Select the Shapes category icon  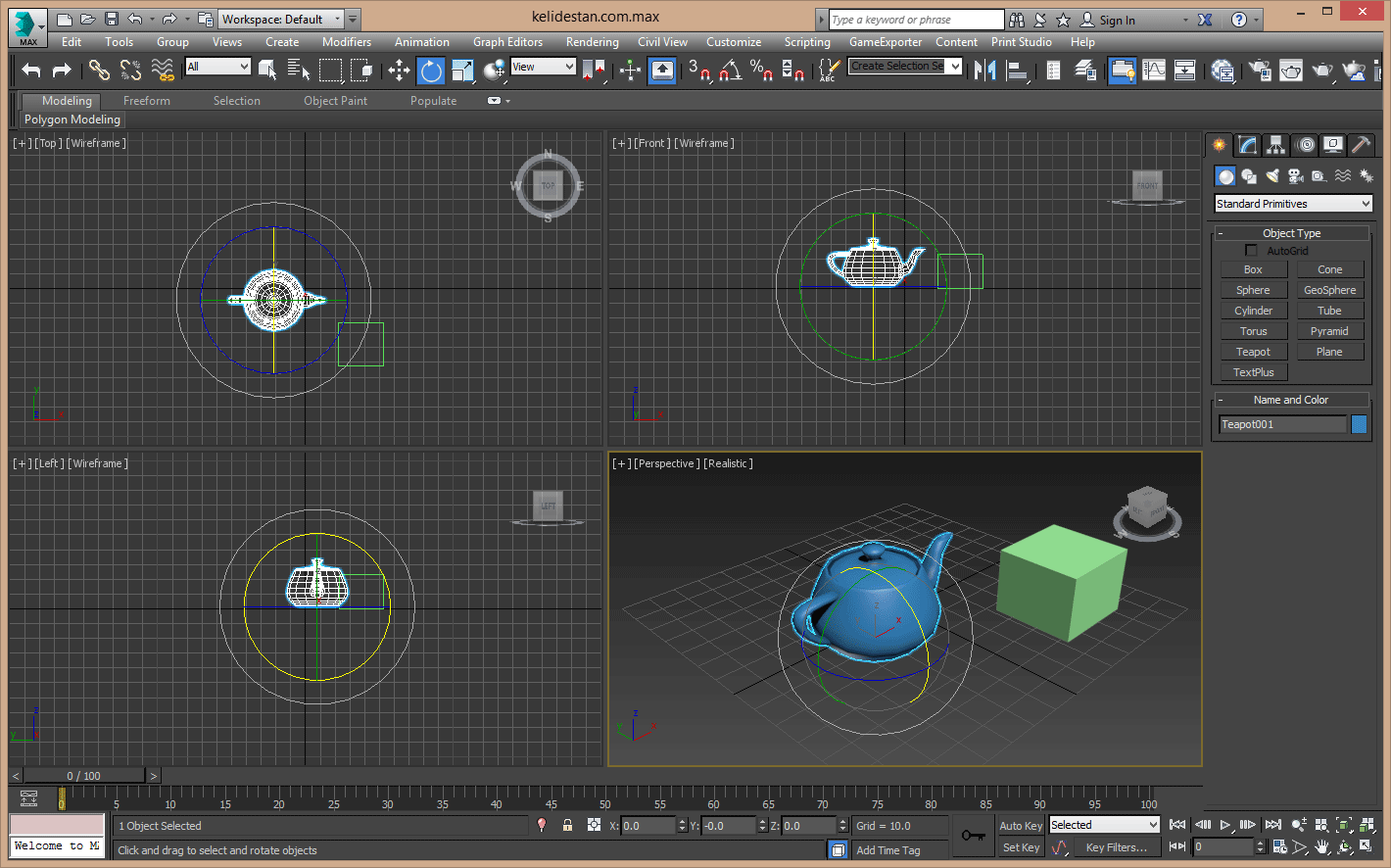pos(1249,175)
